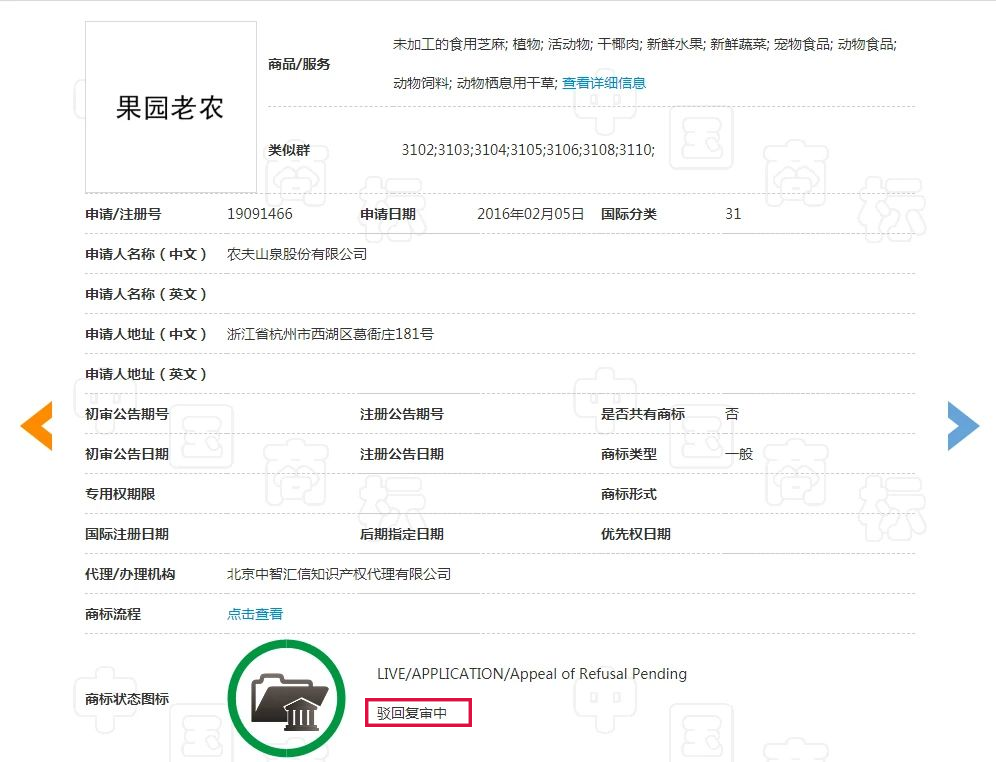Open the 果园老农 trademark image
The height and width of the screenshot is (762, 996).
tap(171, 107)
